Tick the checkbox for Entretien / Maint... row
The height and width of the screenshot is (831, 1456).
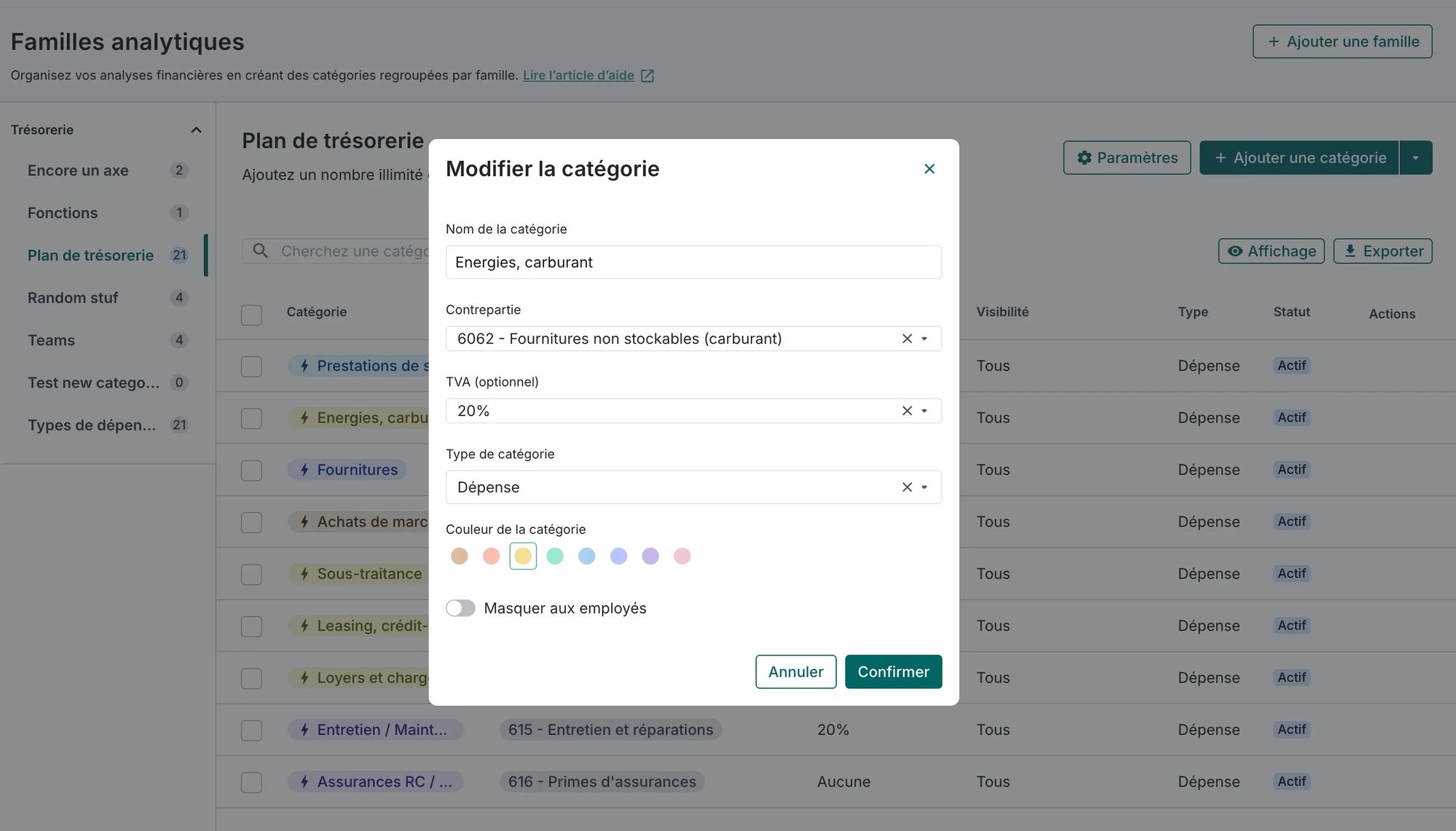point(251,730)
